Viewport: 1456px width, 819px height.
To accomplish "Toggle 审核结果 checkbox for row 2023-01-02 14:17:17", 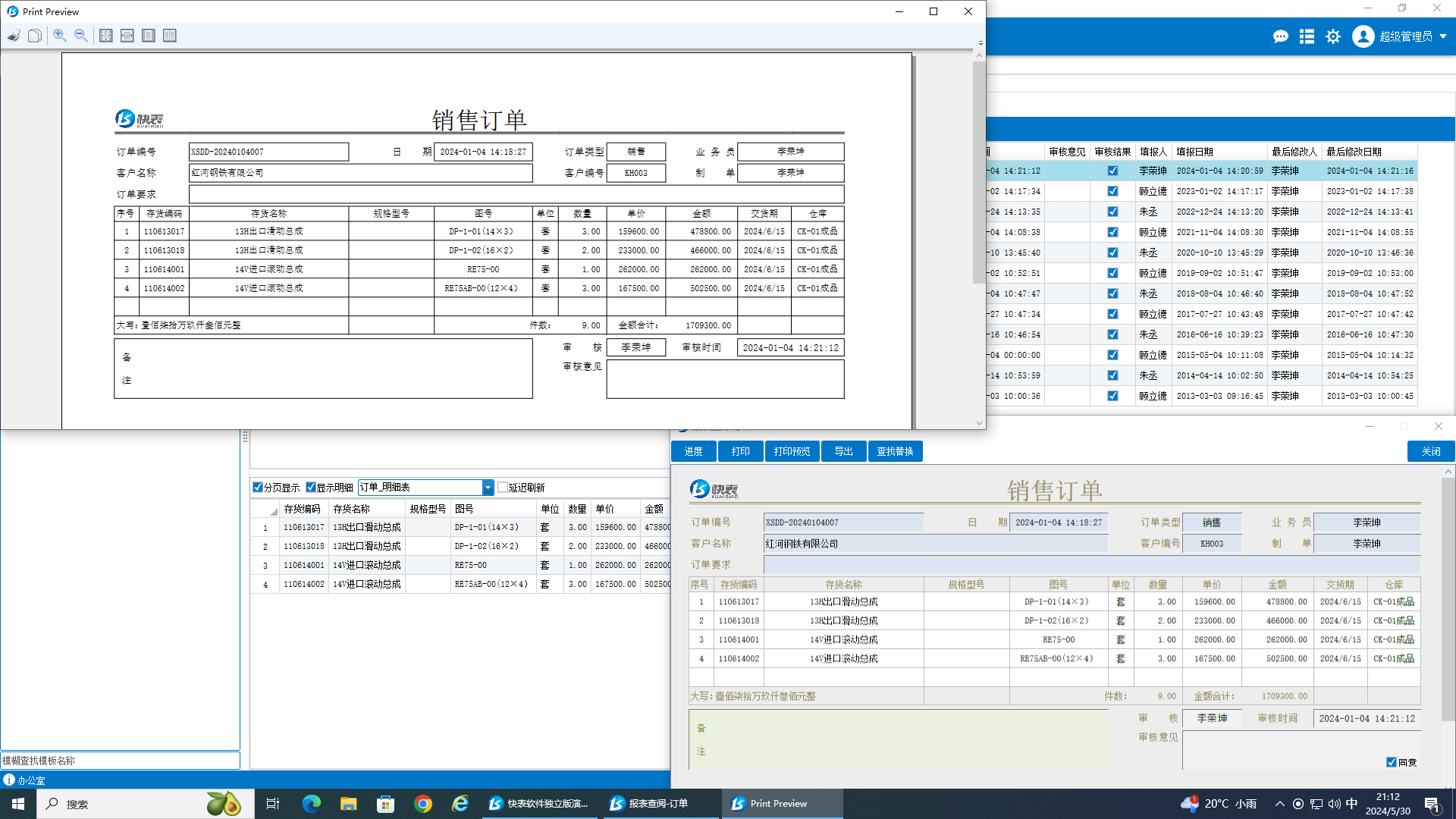I will (x=1112, y=191).
